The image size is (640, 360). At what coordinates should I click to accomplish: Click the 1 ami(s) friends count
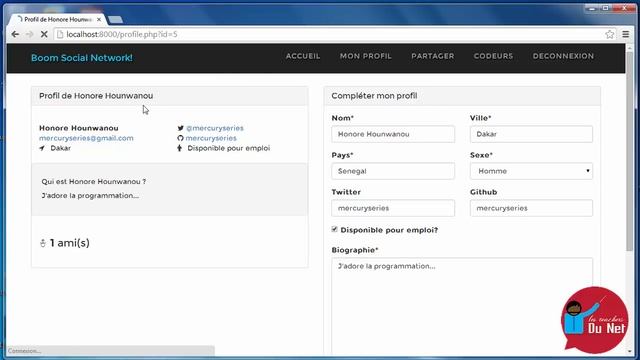(x=69, y=243)
